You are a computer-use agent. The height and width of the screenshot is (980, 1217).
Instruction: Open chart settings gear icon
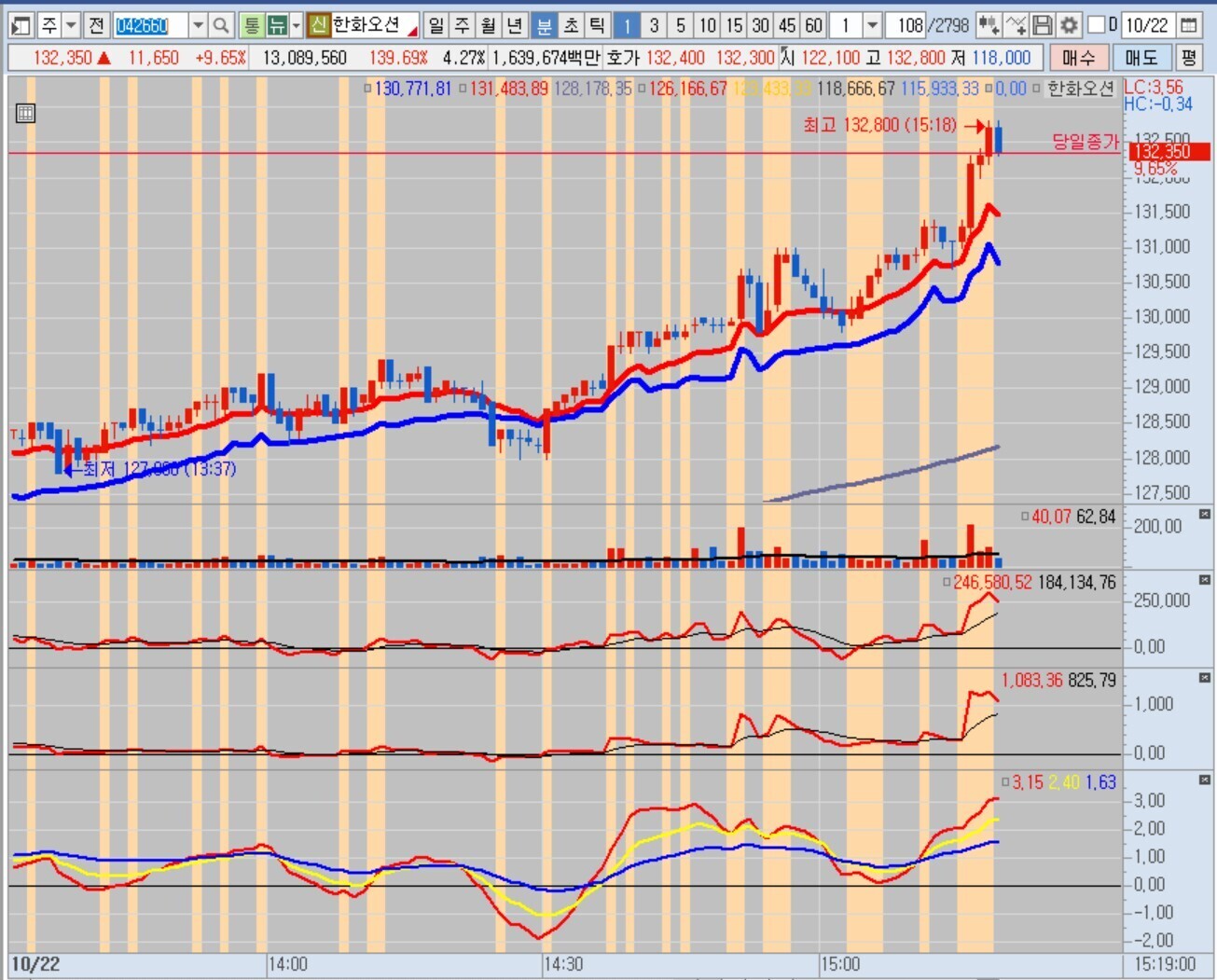tap(1070, 25)
